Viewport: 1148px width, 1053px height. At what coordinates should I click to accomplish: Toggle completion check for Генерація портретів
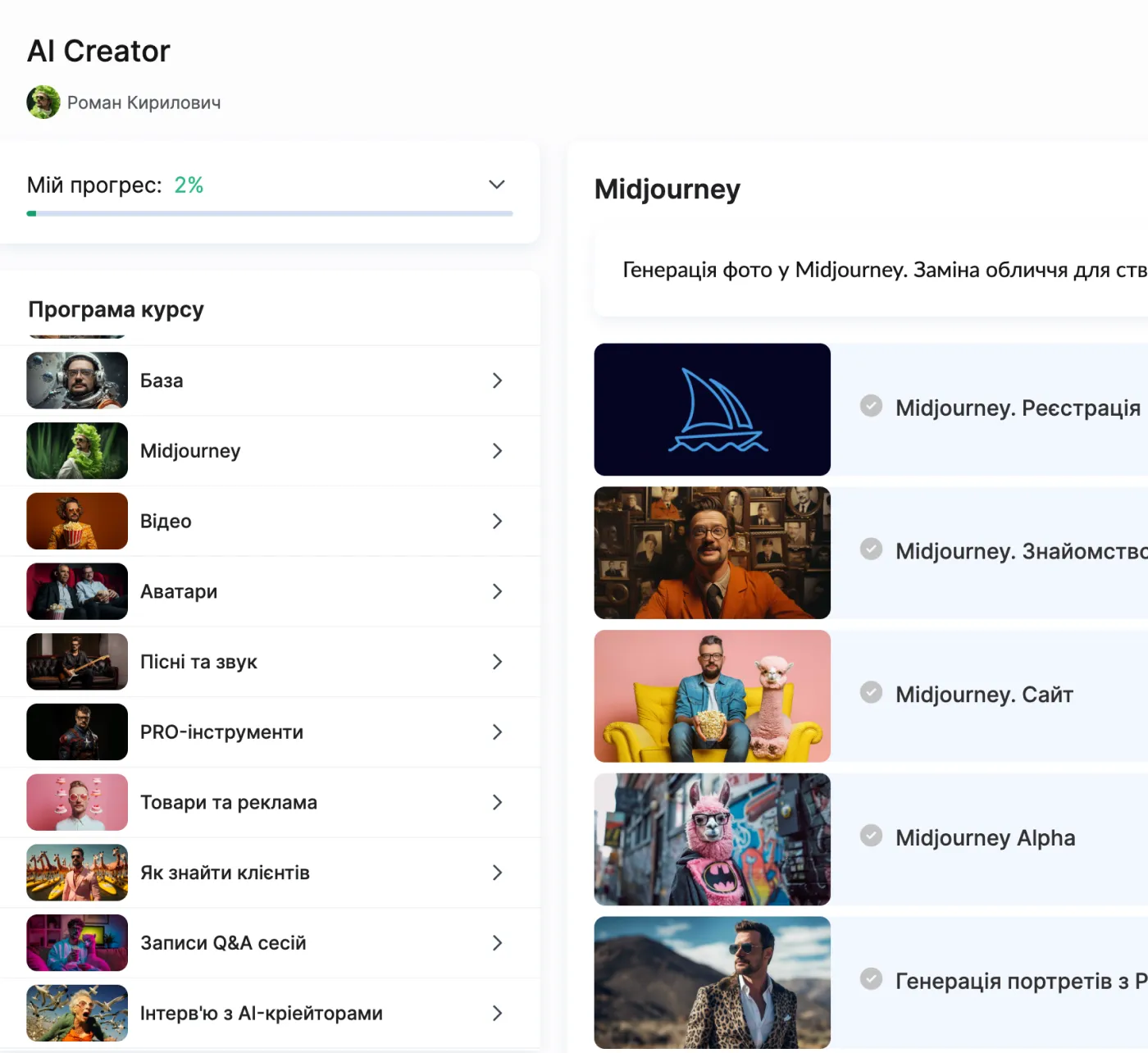871,979
